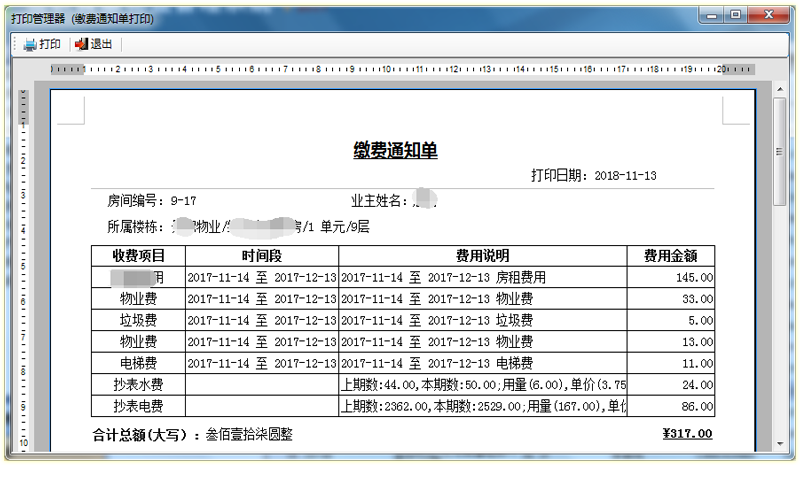
Task: Click the 退出 text label in toolbar
Action: click(x=101, y=44)
